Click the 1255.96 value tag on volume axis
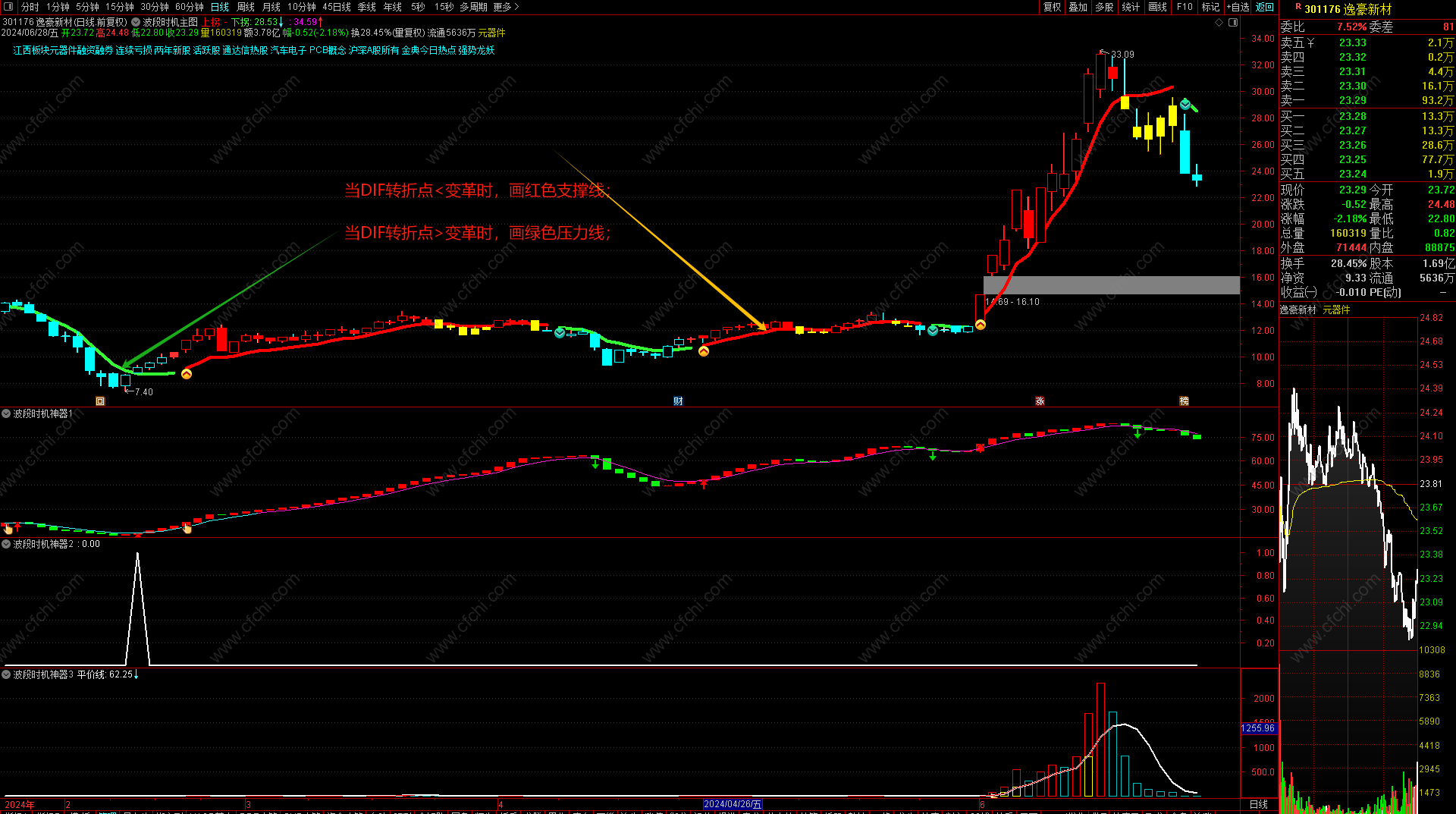This screenshot has width=1456, height=814. pos(1259,728)
